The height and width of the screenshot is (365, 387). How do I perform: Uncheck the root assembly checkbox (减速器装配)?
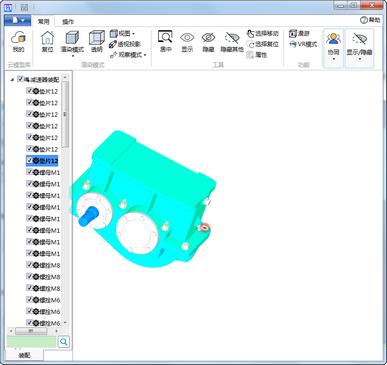point(20,79)
